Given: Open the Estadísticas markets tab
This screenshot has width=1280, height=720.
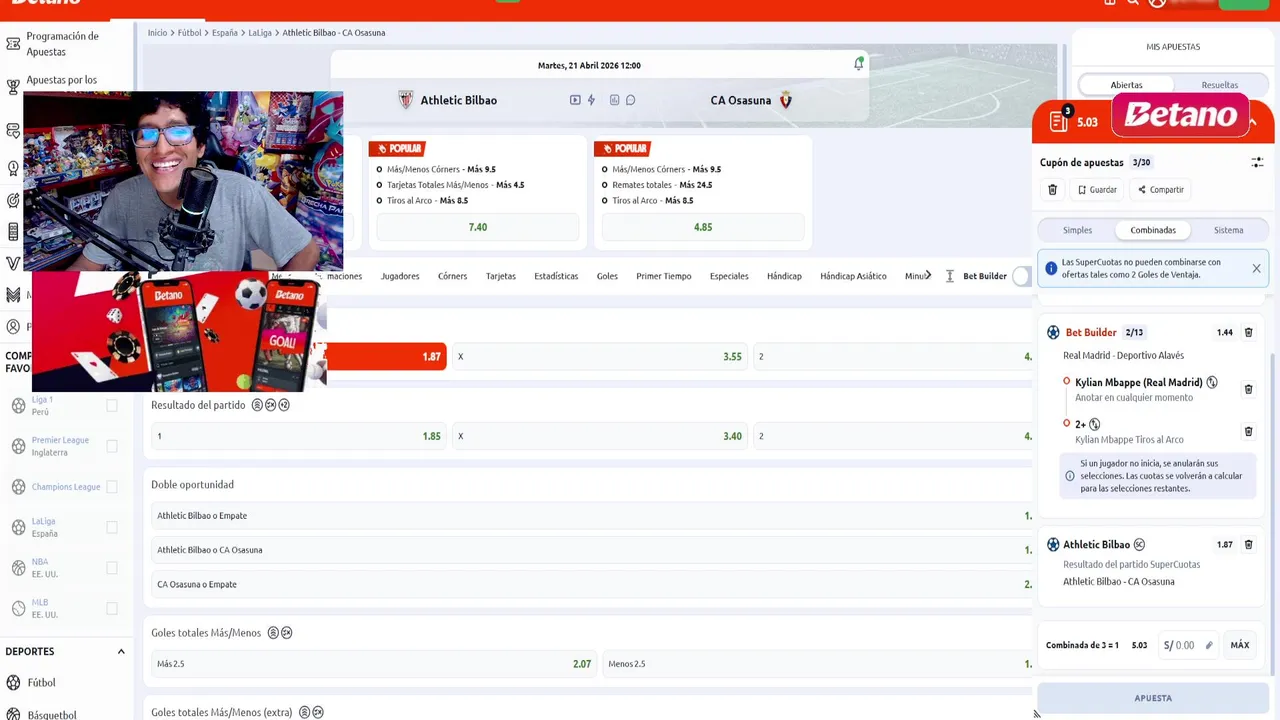Looking at the screenshot, I should [x=556, y=276].
